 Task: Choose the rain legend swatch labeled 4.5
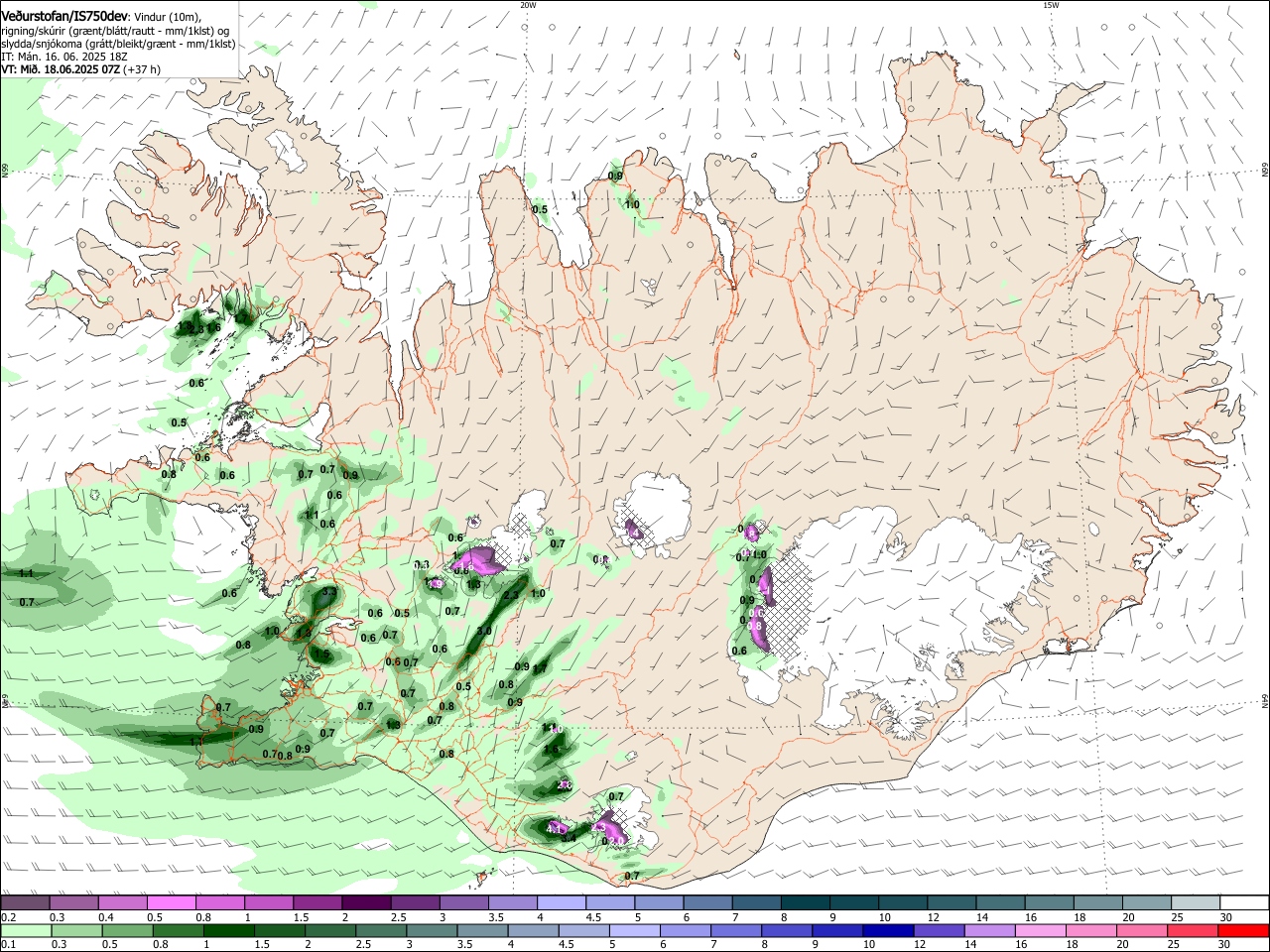pyautogui.click(x=583, y=930)
